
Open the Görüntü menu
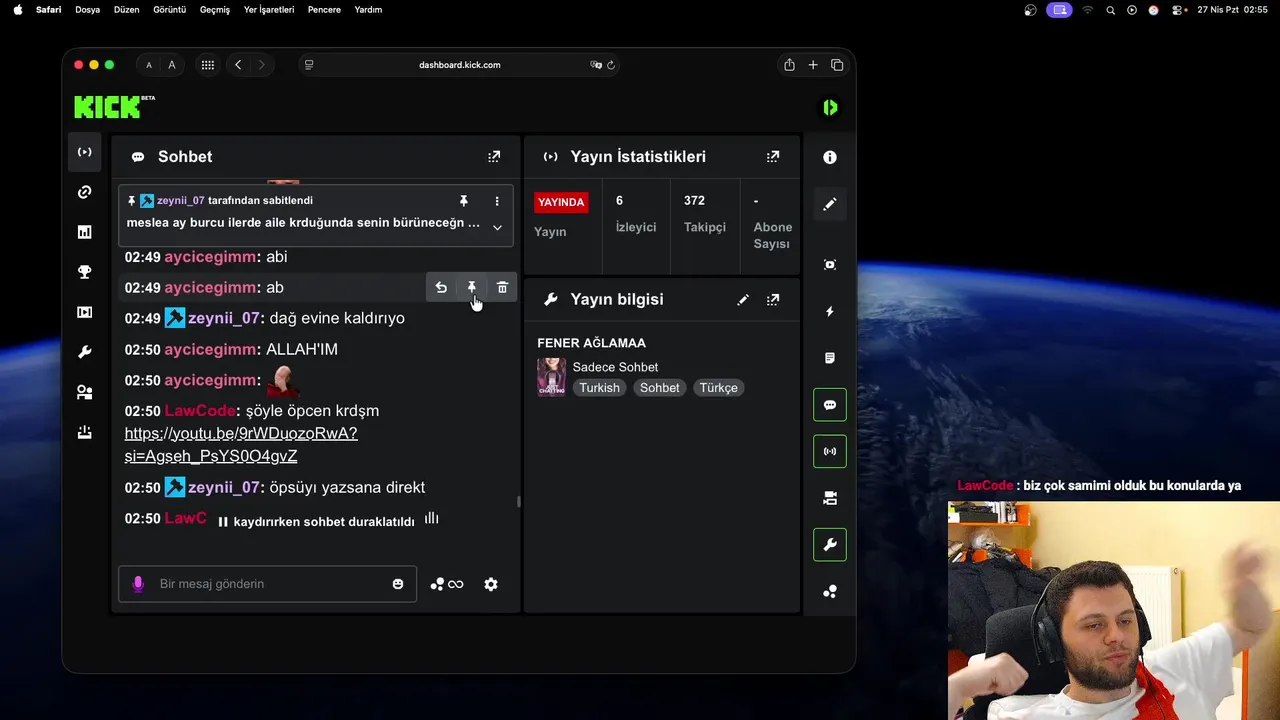point(169,10)
